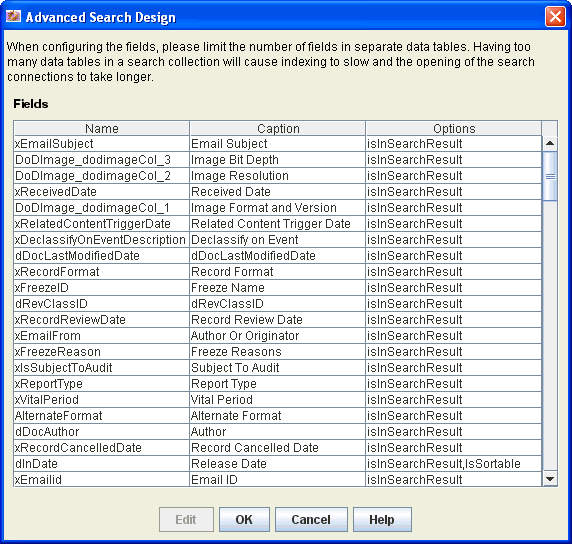Select the DoDImage_dodimageCol_2 field
Image resolution: width=572 pixels, height=544 pixels.
tap(102, 176)
